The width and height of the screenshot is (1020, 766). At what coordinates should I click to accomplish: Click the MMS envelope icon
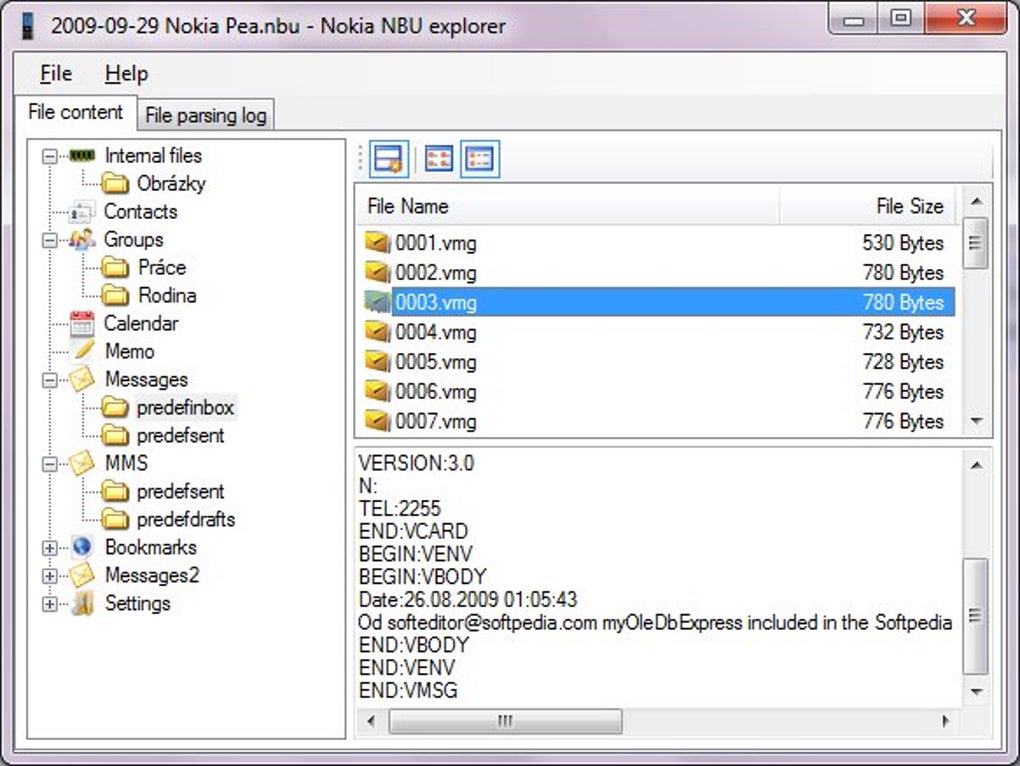(83, 463)
